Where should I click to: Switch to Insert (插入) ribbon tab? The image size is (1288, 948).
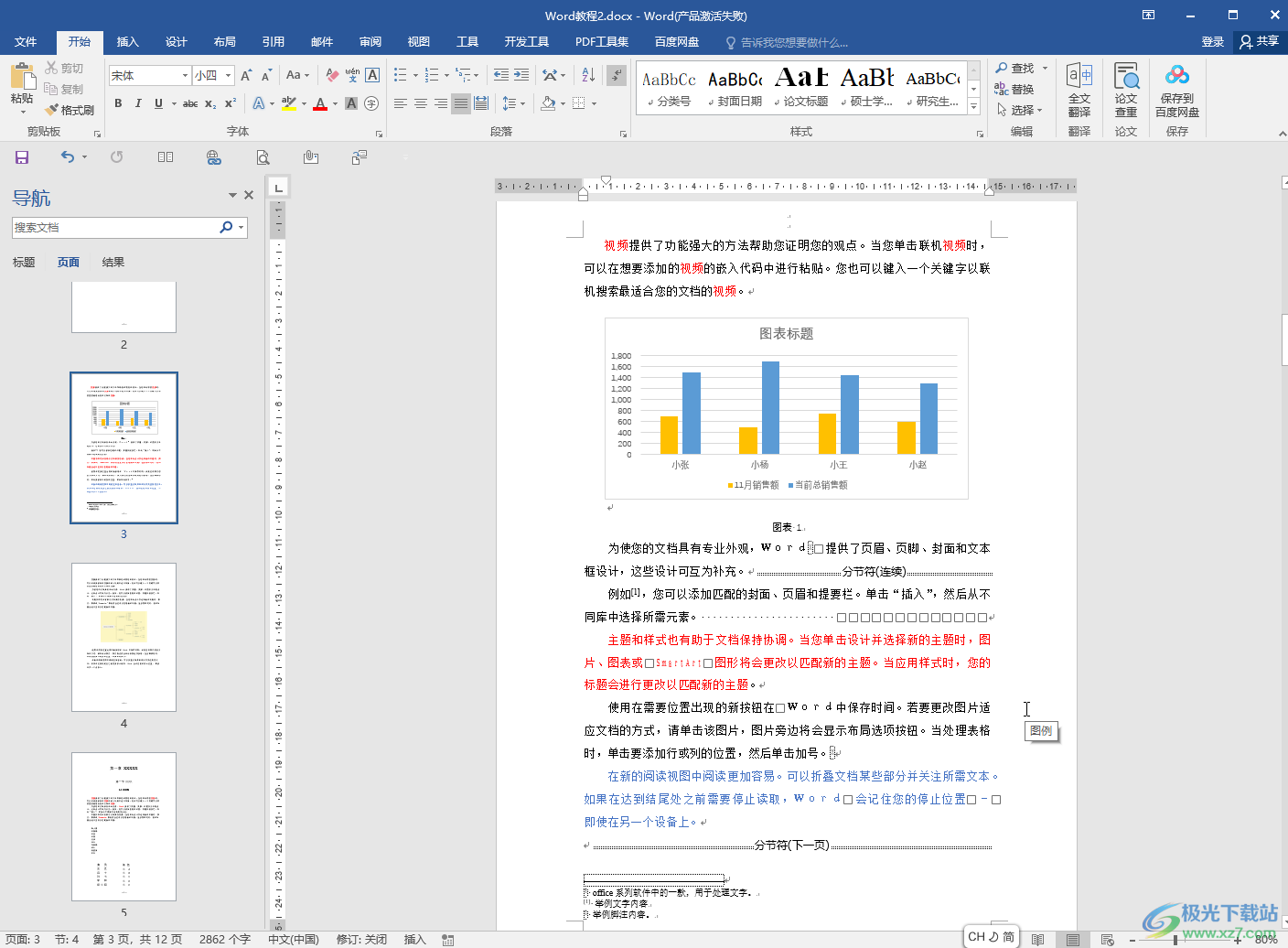(x=127, y=41)
